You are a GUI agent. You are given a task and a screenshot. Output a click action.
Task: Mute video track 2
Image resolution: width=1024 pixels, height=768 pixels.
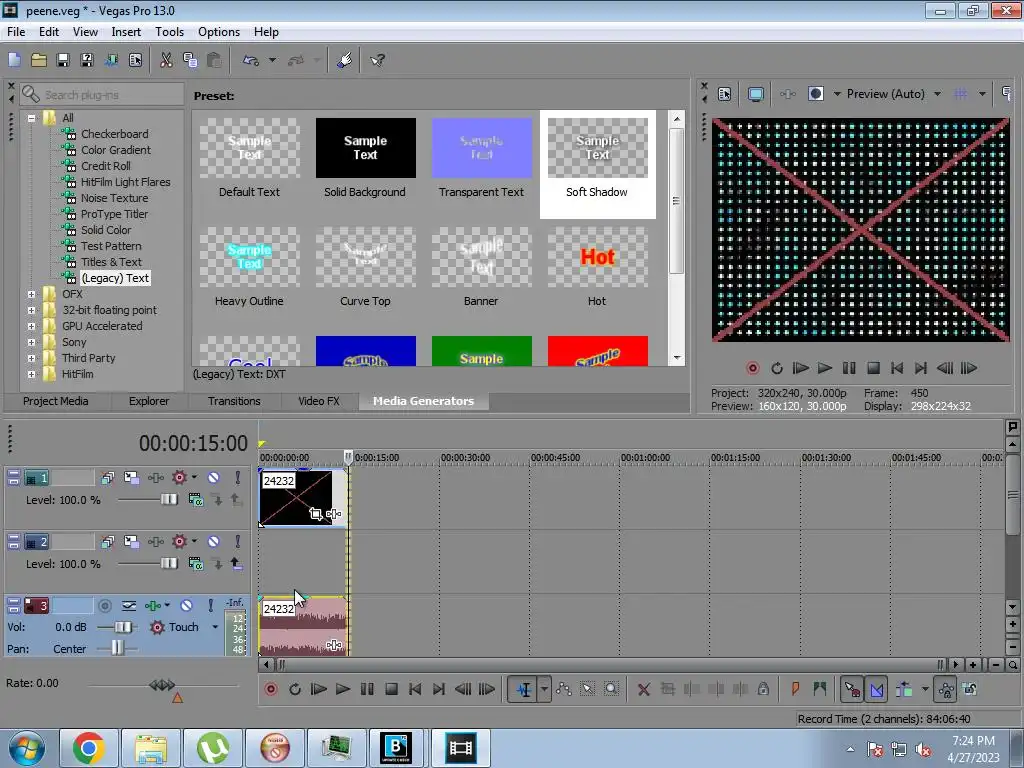pyautogui.click(x=214, y=541)
